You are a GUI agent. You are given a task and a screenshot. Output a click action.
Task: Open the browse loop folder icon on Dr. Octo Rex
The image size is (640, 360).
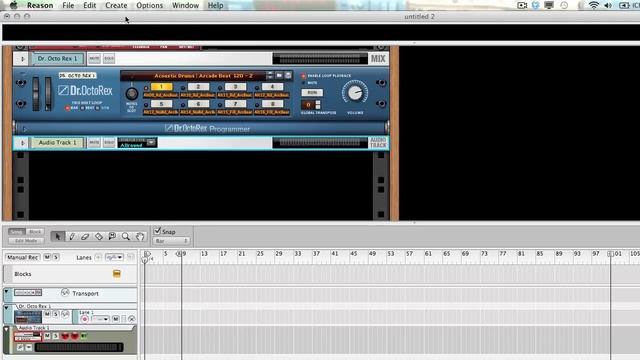(x=279, y=76)
